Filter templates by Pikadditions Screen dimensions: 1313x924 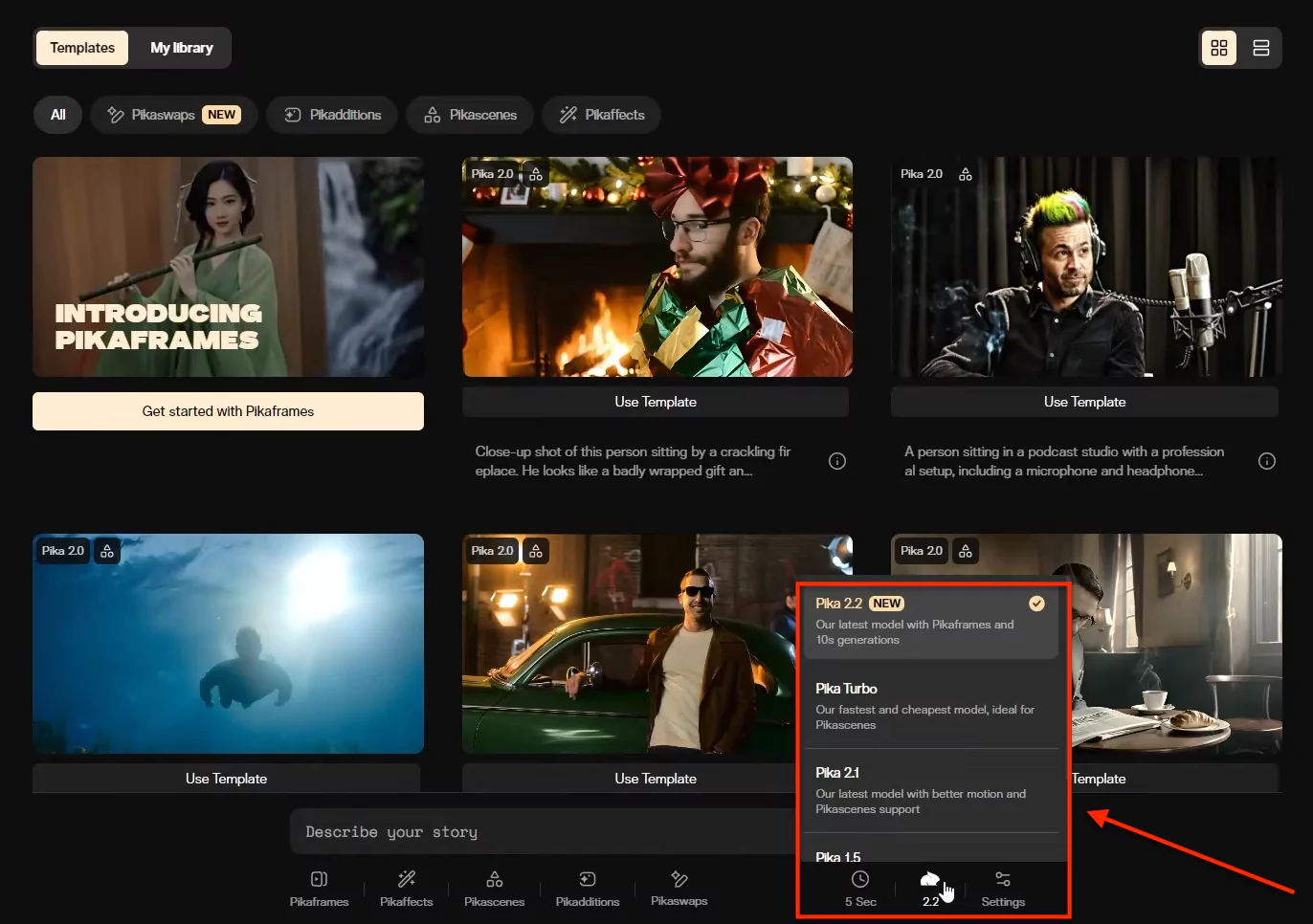pyautogui.click(x=332, y=115)
